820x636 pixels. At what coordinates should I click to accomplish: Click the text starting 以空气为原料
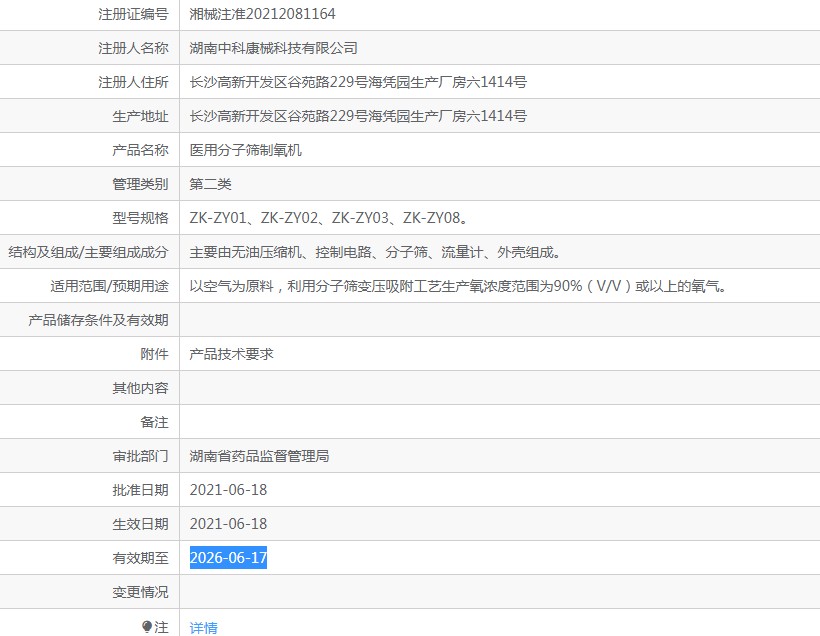(x=458, y=286)
